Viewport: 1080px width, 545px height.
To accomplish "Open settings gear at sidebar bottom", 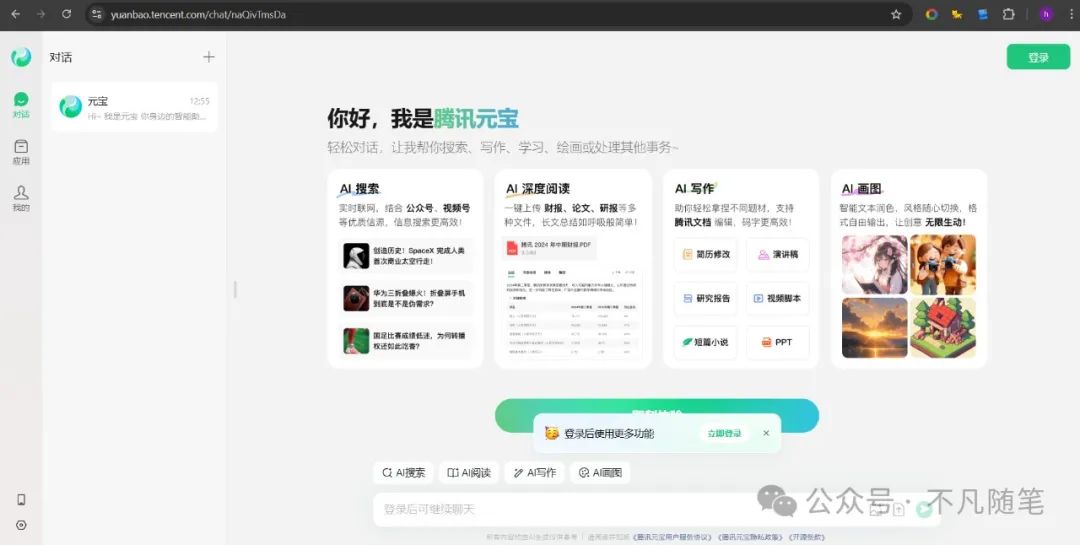I will tap(21, 525).
